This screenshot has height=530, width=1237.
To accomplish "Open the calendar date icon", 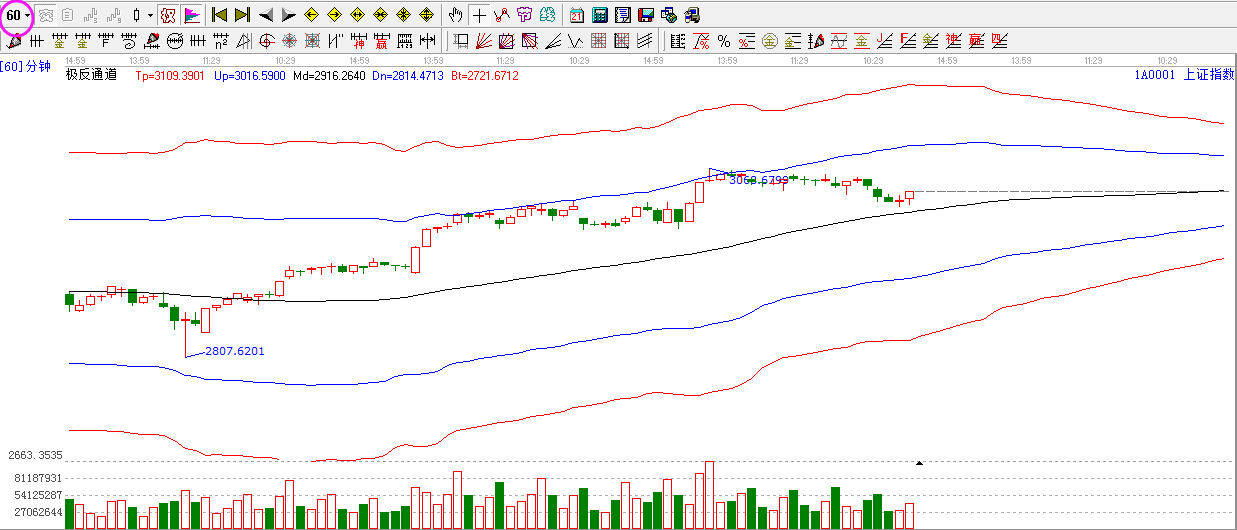I will [x=577, y=15].
